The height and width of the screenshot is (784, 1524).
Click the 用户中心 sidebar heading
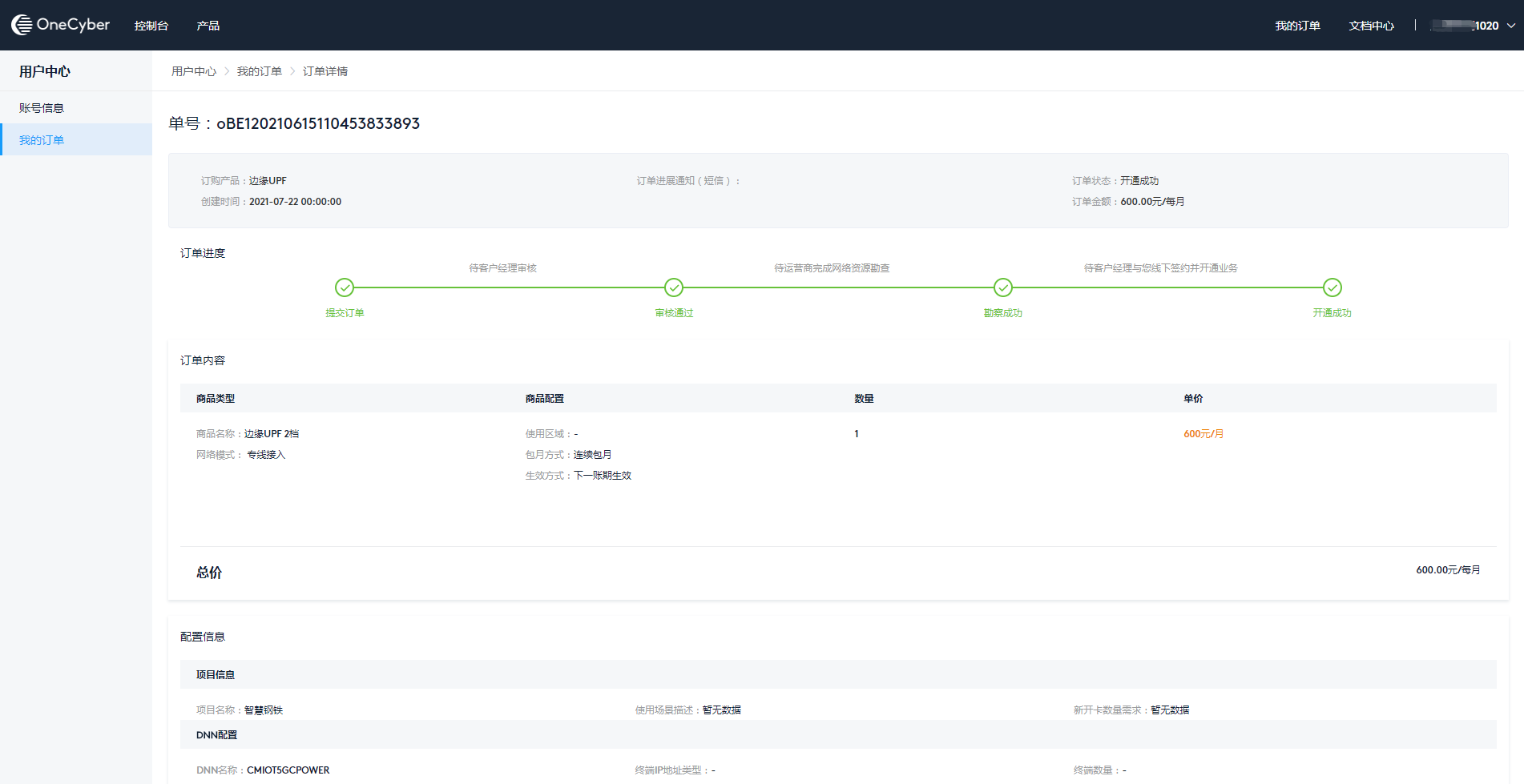(45, 71)
